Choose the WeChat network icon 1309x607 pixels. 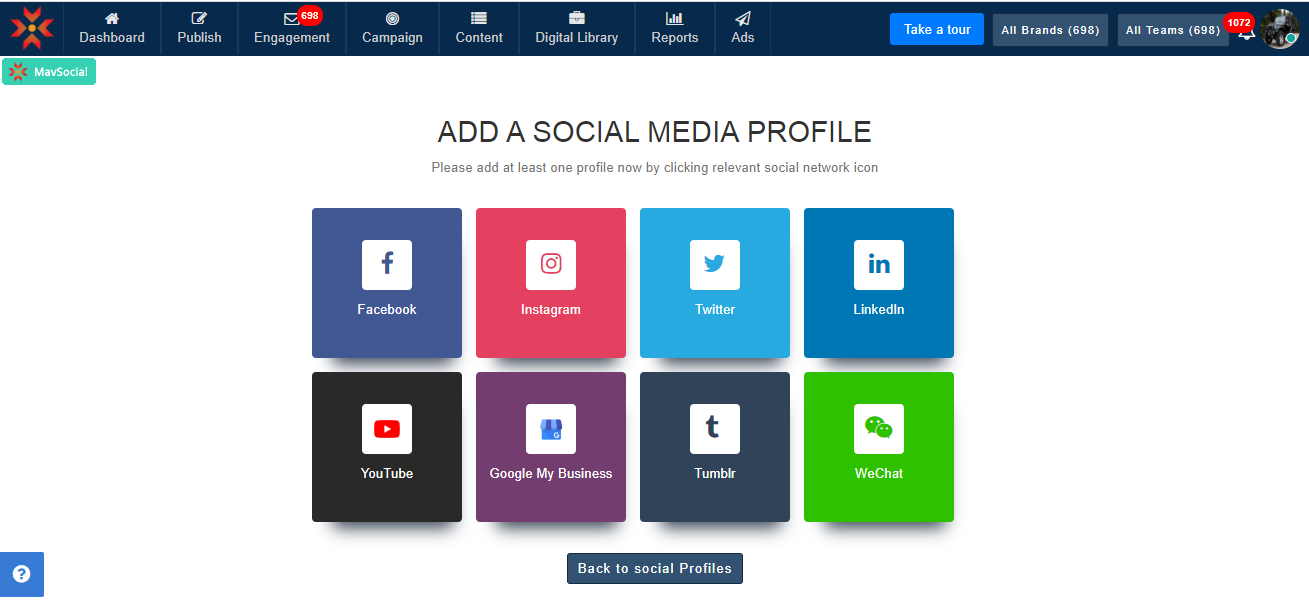tap(879, 446)
